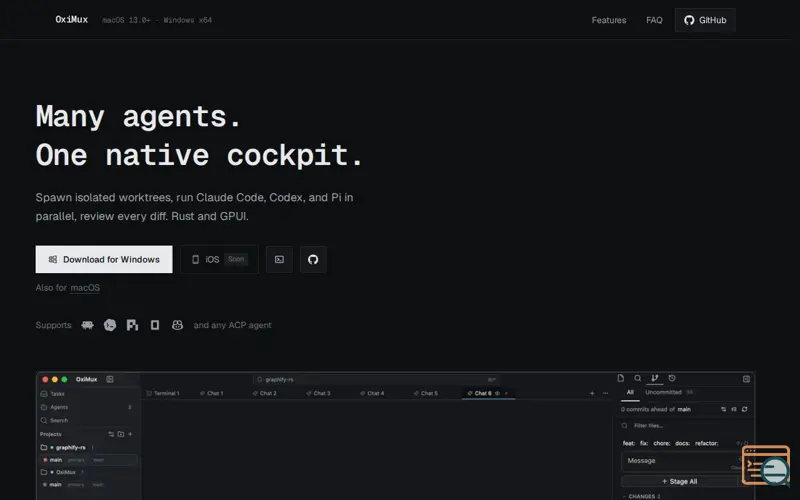The height and width of the screenshot is (500, 800).
Task: Click the GitHub button in the header
Action: tap(705, 20)
